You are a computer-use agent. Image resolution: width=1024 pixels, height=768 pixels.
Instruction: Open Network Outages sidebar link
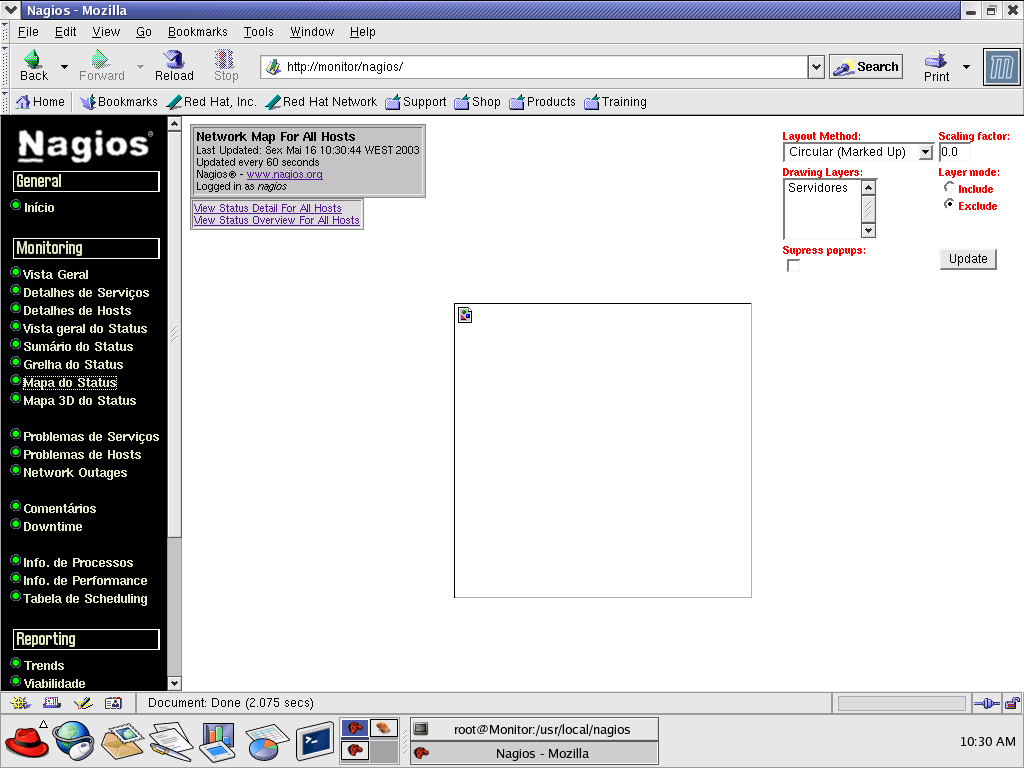tap(75, 473)
